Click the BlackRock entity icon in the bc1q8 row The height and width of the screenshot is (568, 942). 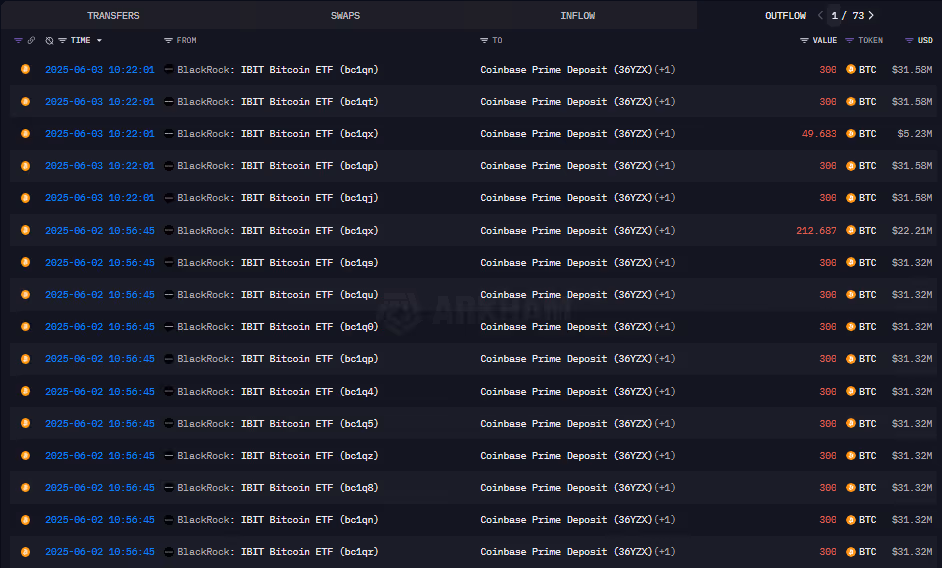(169, 487)
